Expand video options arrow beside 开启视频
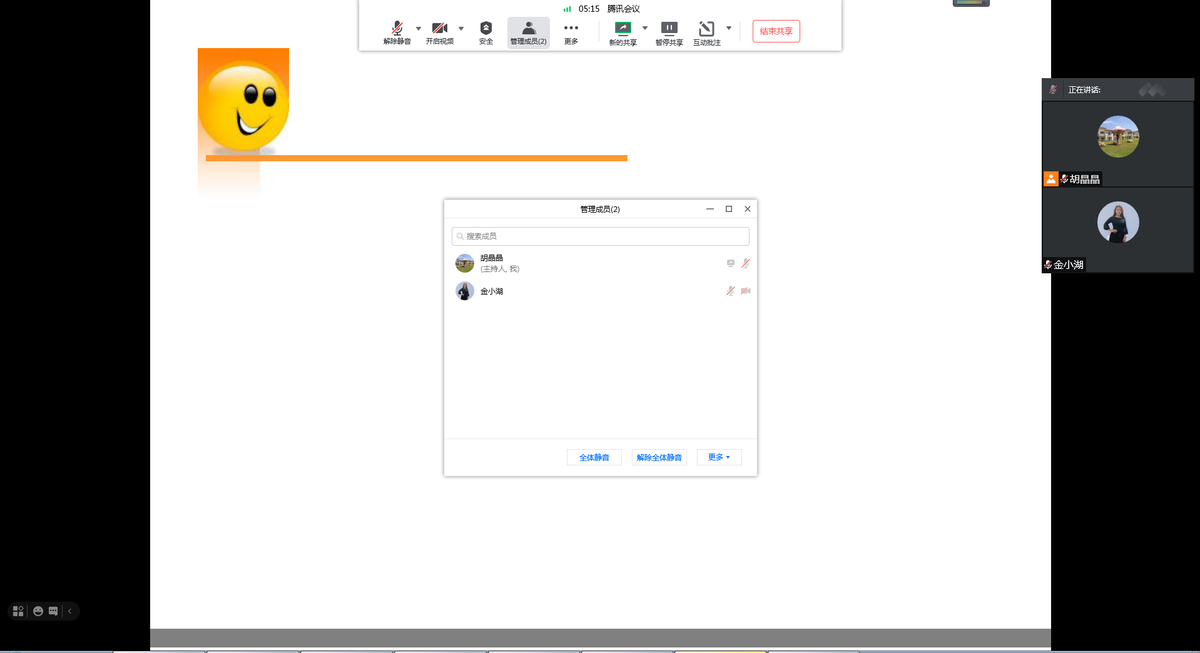The width and height of the screenshot is (1200, 653). [461, 28]
